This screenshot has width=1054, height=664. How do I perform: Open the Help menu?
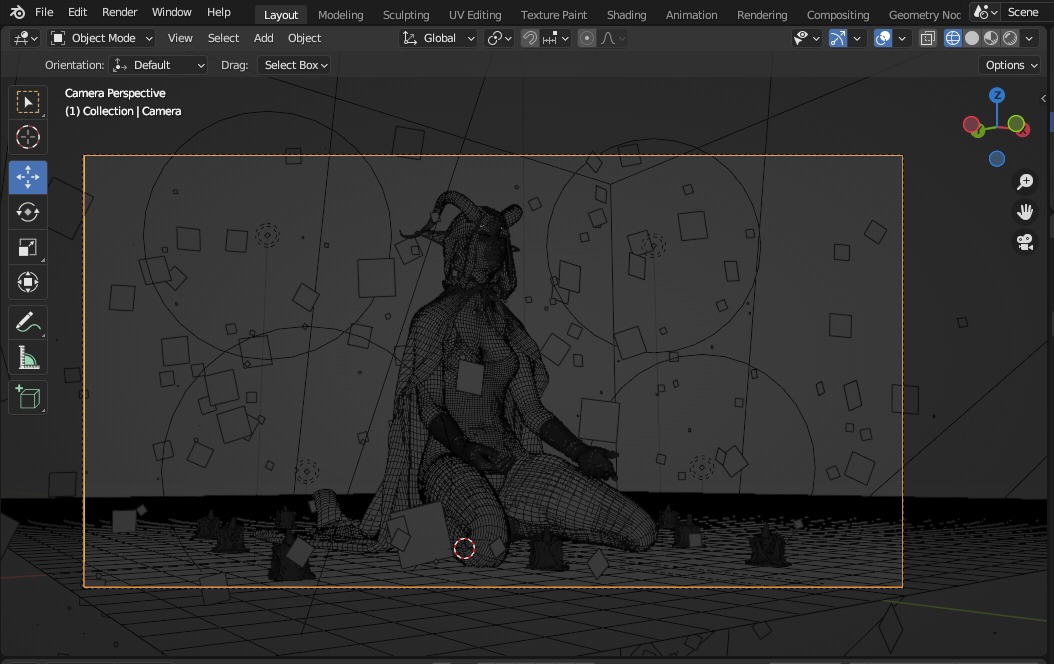pos(218,12)
